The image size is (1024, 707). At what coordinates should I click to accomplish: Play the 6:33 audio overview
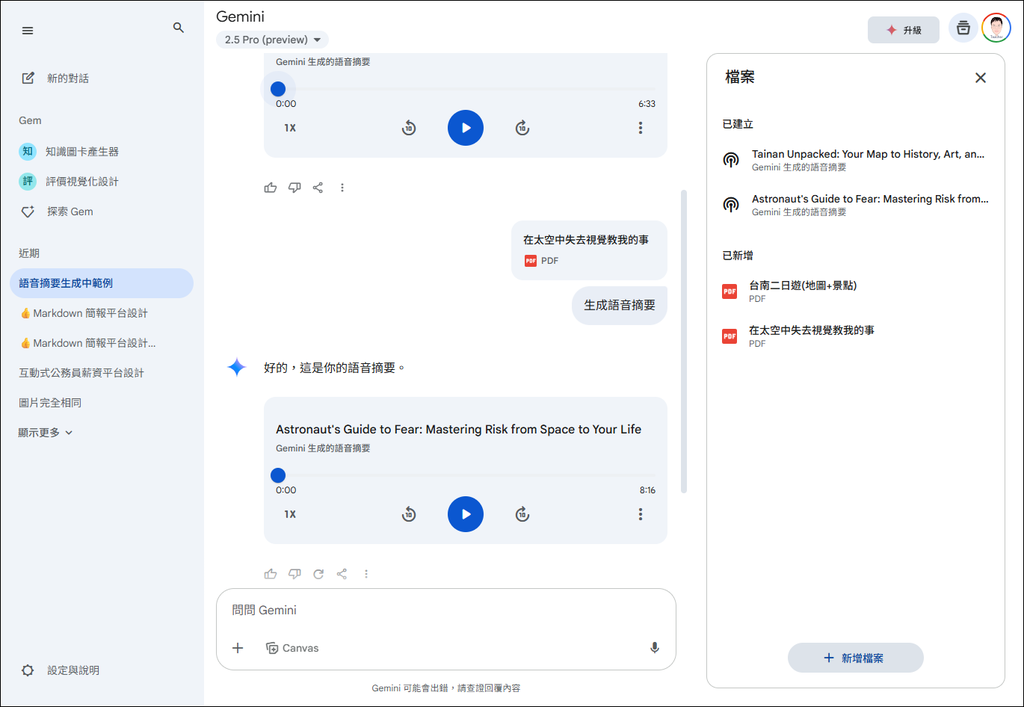[x=466, y=128]
